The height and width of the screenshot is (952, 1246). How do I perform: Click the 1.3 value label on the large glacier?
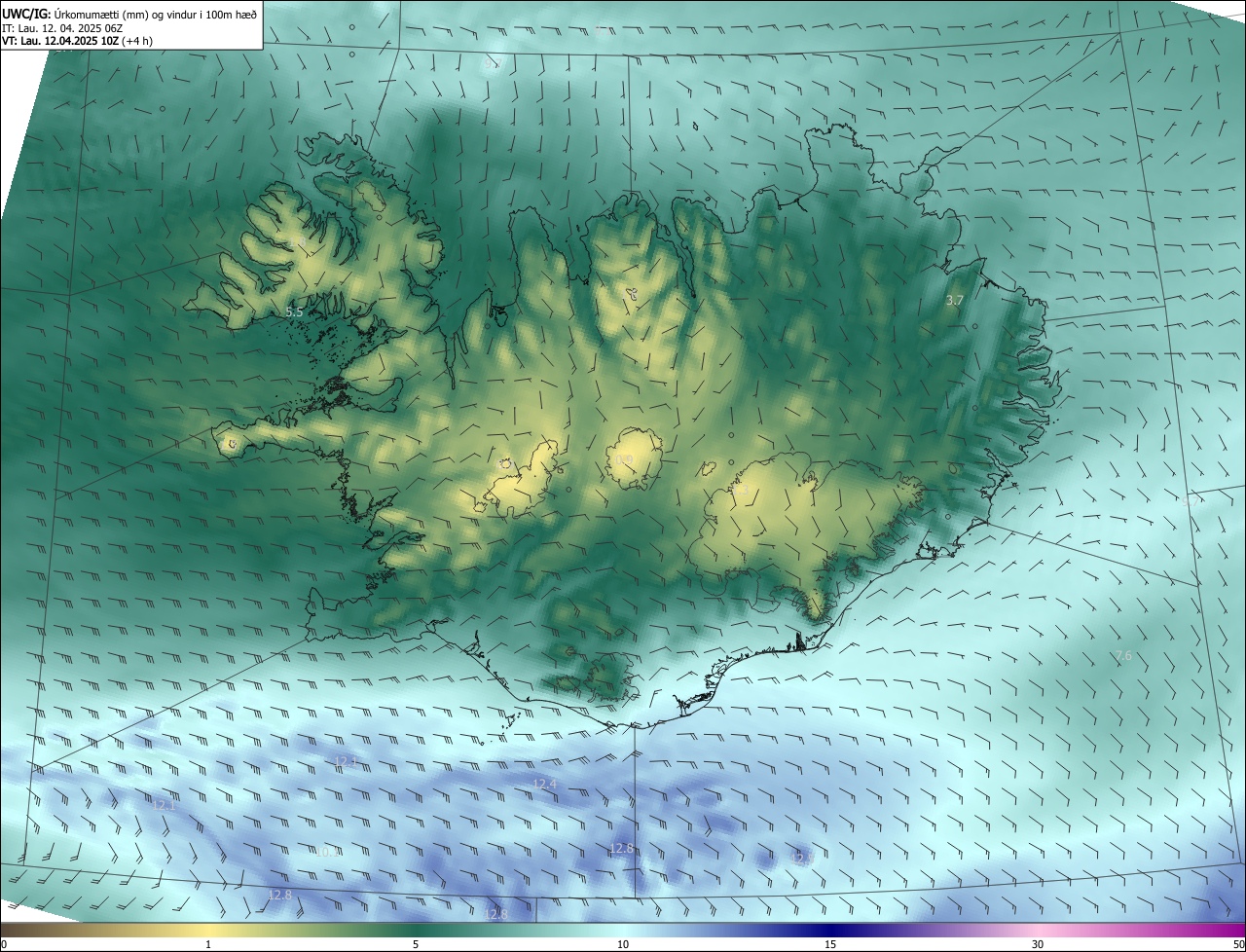pos(740,492)
